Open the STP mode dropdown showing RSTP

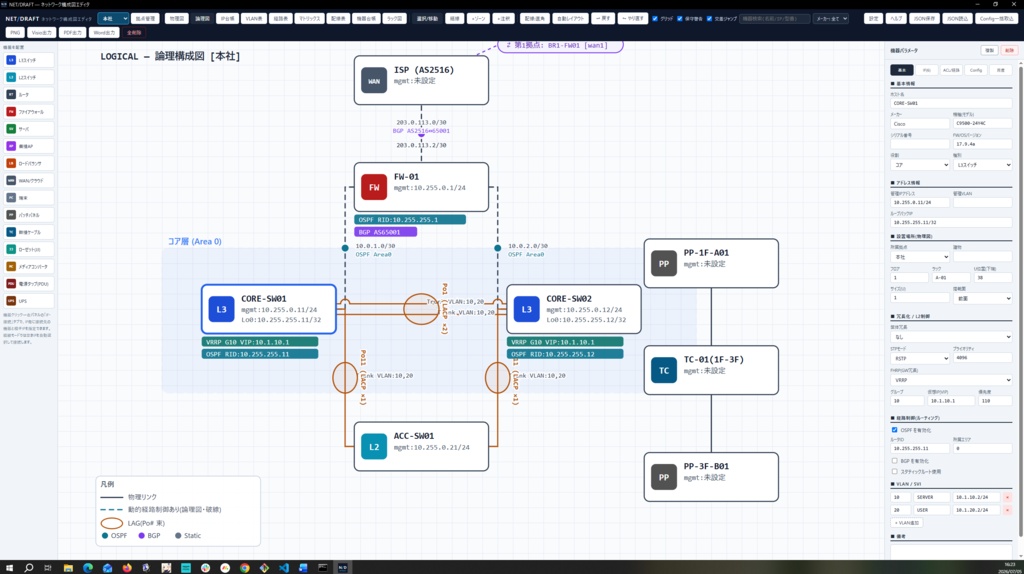(x=920, y=358)
